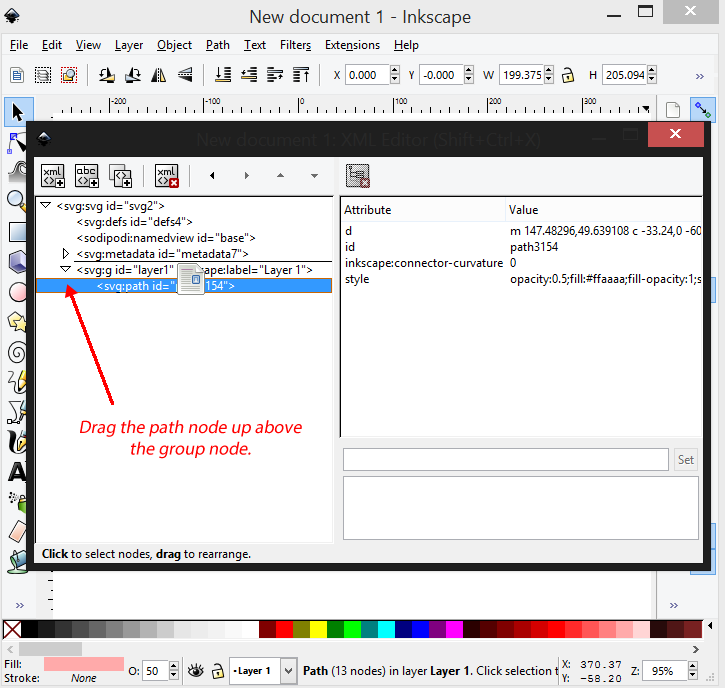Raise selection one step
Image resolution: width=725 pixels, height=688 pixels.
click(275, 75)
